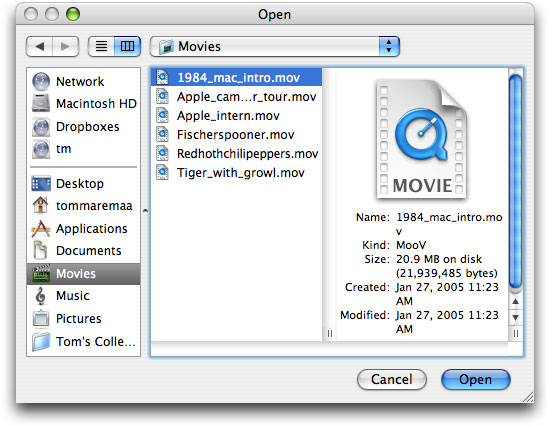
Task: Click the scroll up arrow in preview
Action: point(515,301)
